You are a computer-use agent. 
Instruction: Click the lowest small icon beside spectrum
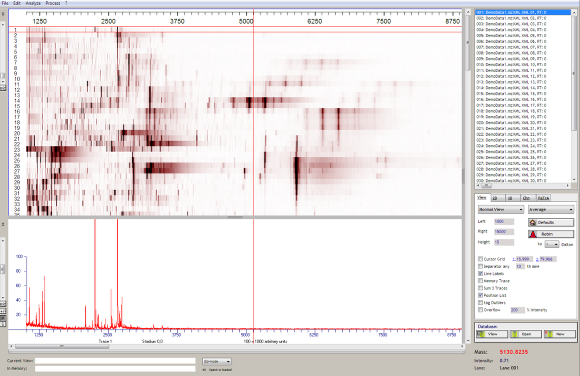(x=3, y=324)
